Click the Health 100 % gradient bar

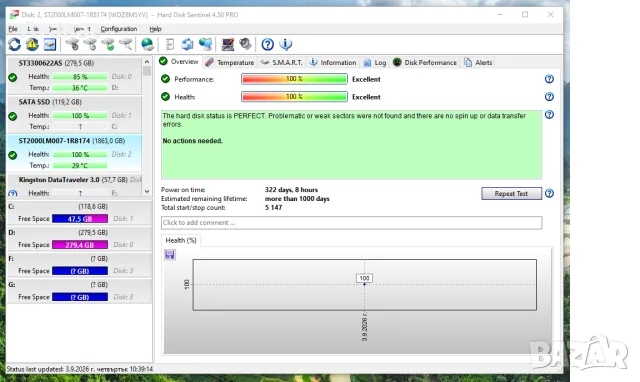pos(294,97)
